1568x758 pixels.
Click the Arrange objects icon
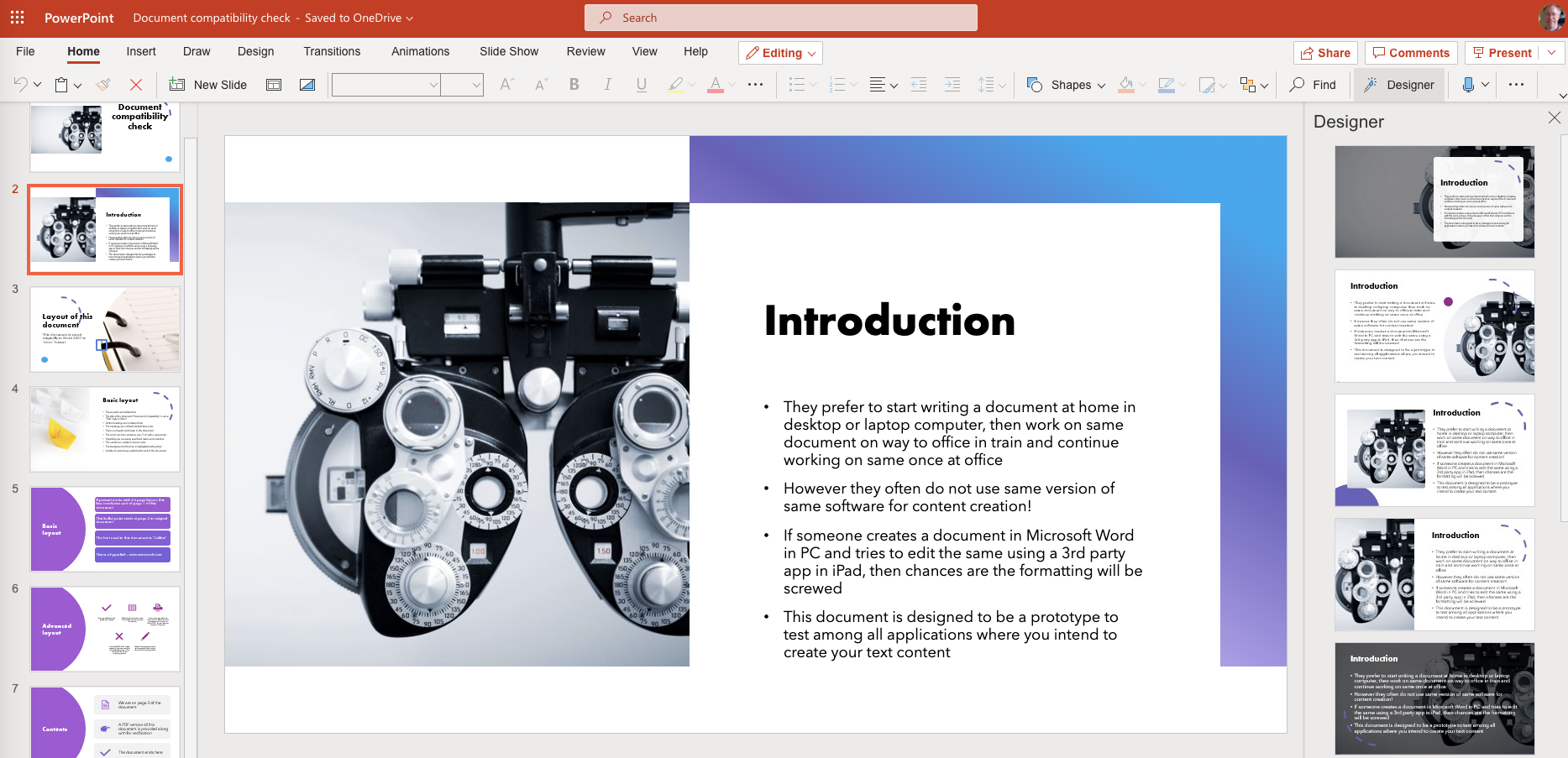[1247, 84]
